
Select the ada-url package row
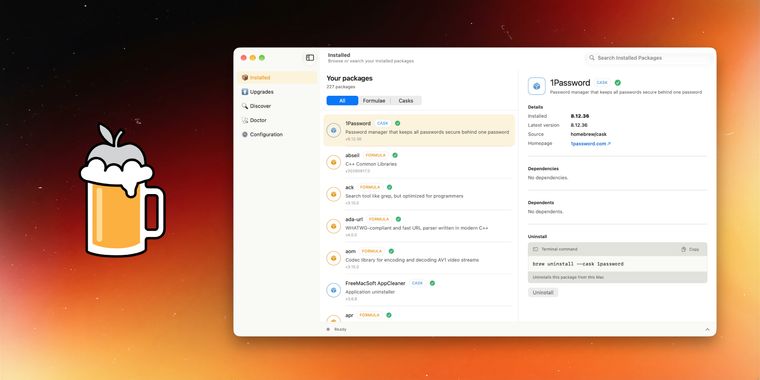[419, 226]
